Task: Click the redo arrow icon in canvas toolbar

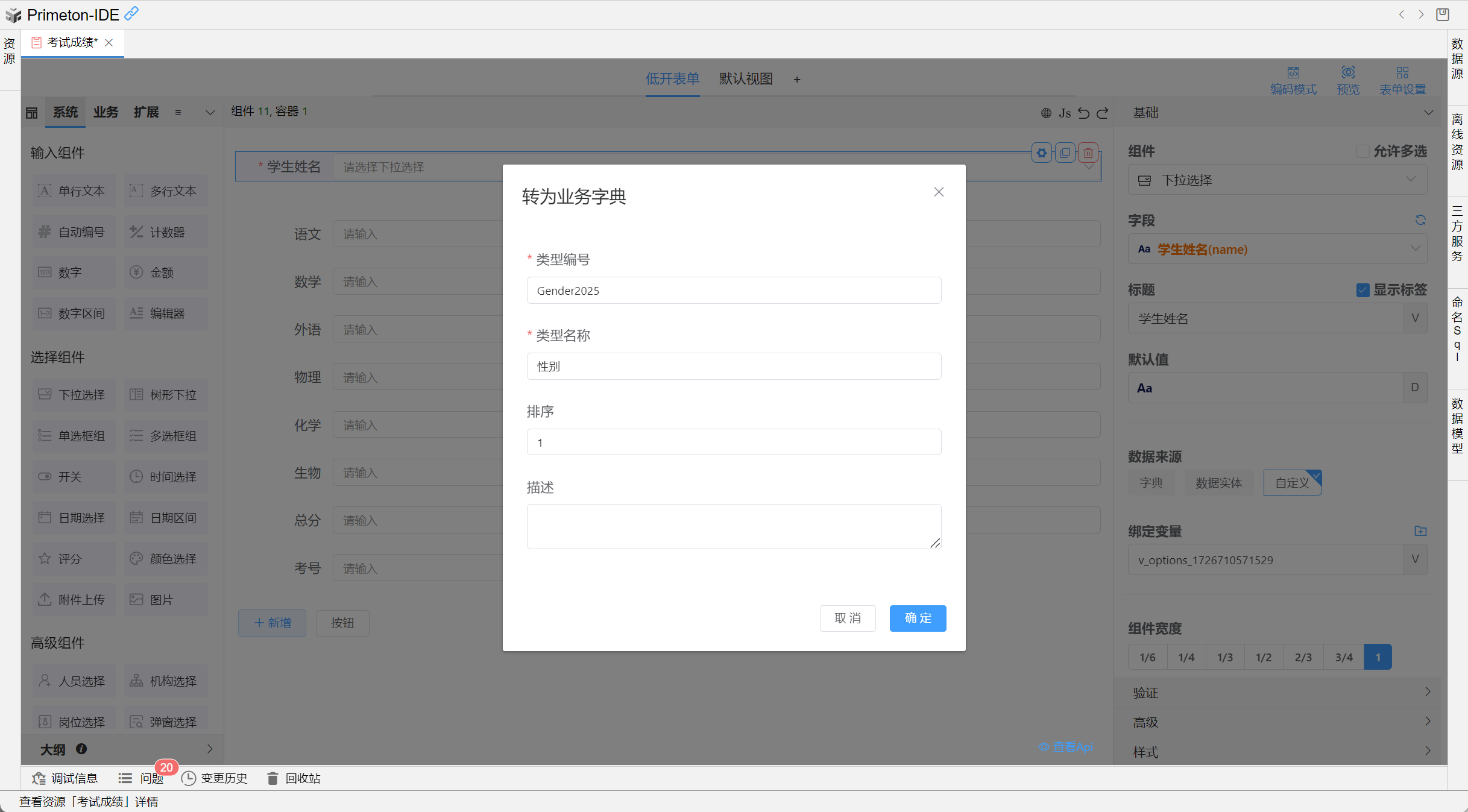Action: [1103, 113]
